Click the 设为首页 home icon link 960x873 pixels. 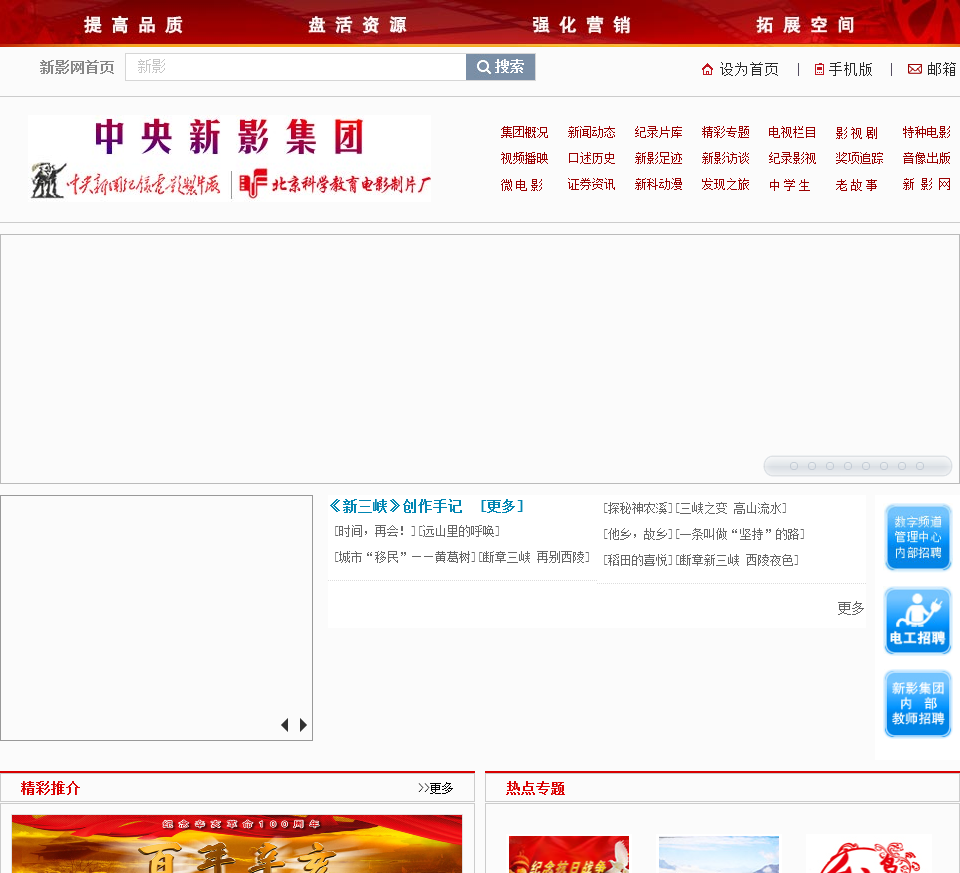click(740, 69)
